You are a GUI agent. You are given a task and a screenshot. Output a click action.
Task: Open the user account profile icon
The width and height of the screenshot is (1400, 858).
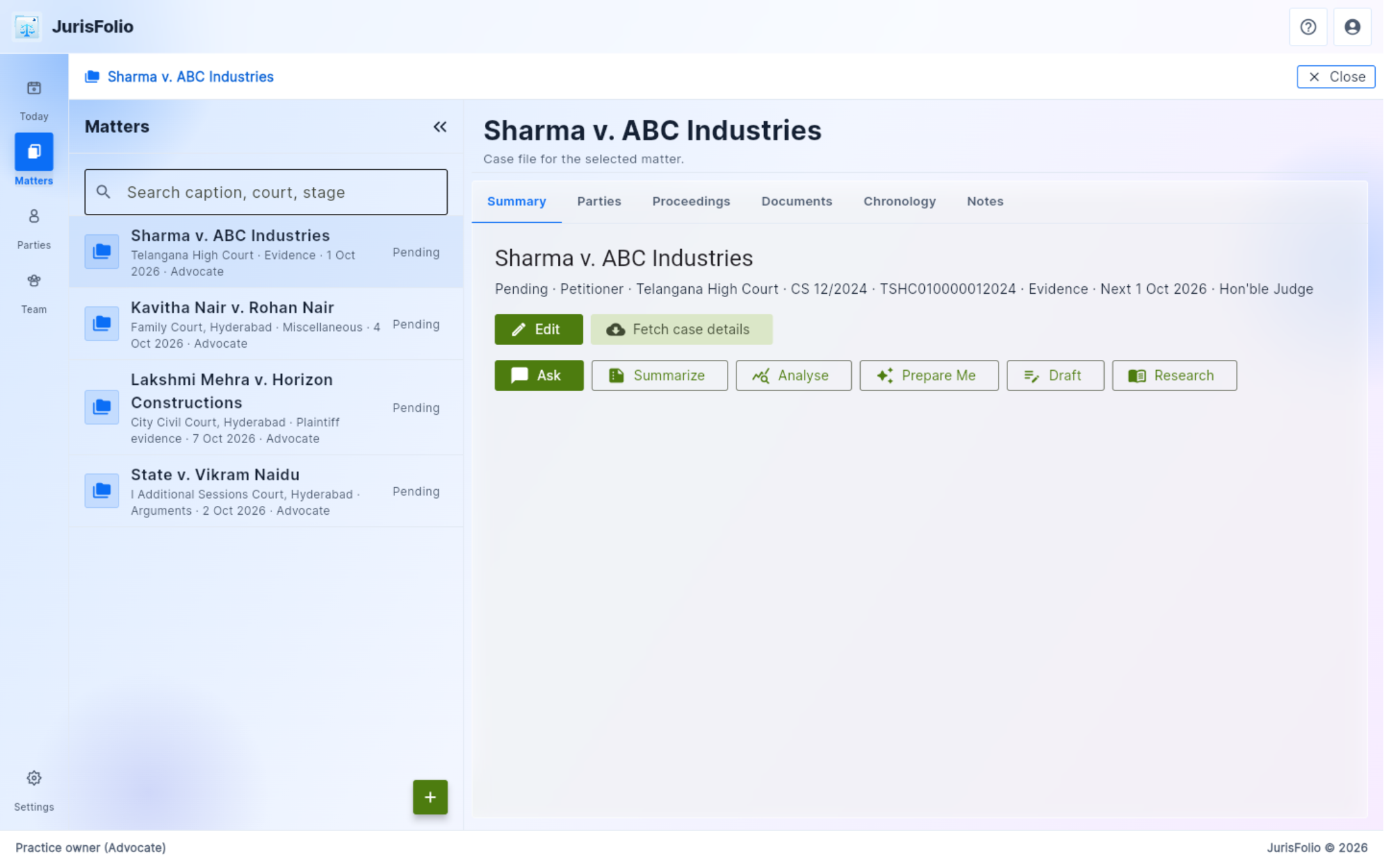pyautogui.click(x=1352, y=27)
